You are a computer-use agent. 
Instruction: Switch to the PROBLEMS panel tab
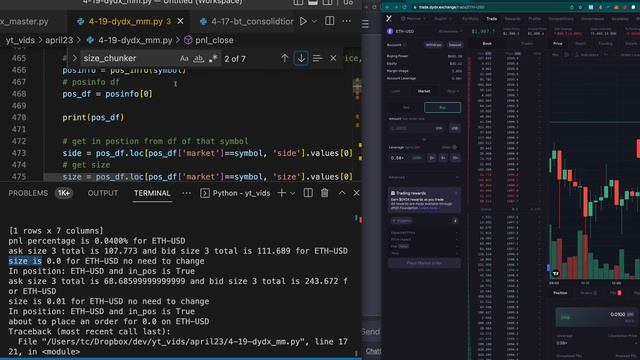(28, 193)
